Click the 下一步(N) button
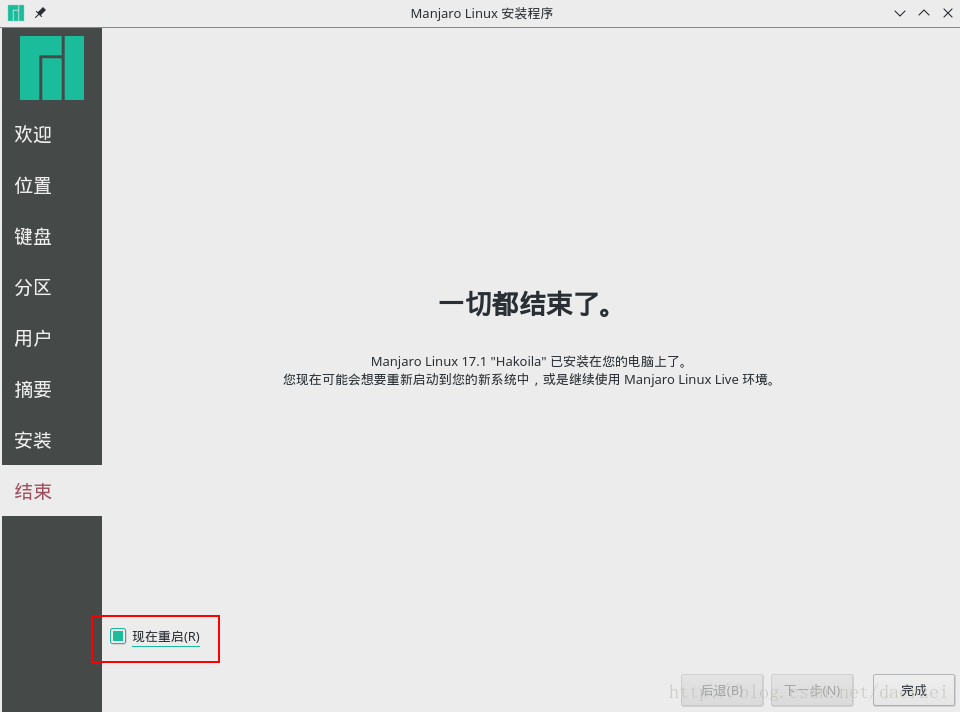 coord(812,691)
